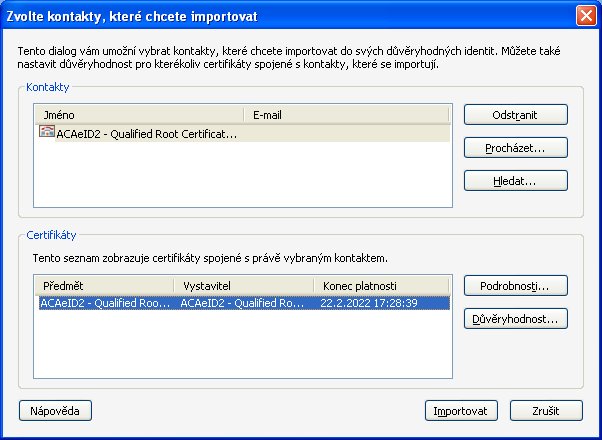602x440 pixels.
Task: Click the issuer cell ACAeID2 - Qualified Ro...
Action: click(242, 303)
